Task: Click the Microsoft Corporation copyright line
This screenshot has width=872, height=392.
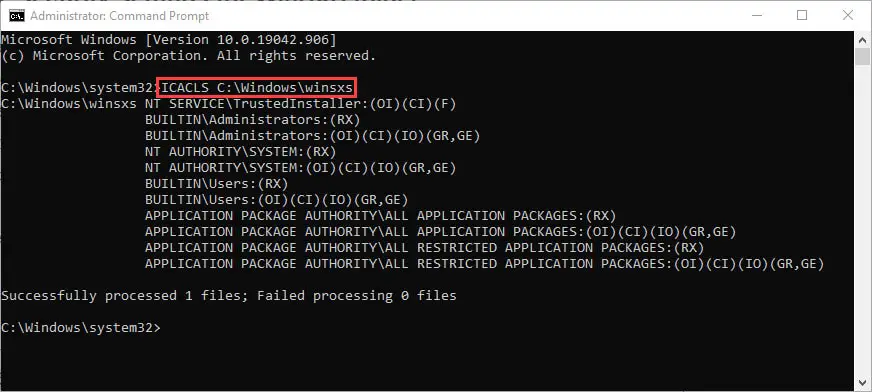Action: click(x=189, y=56)
